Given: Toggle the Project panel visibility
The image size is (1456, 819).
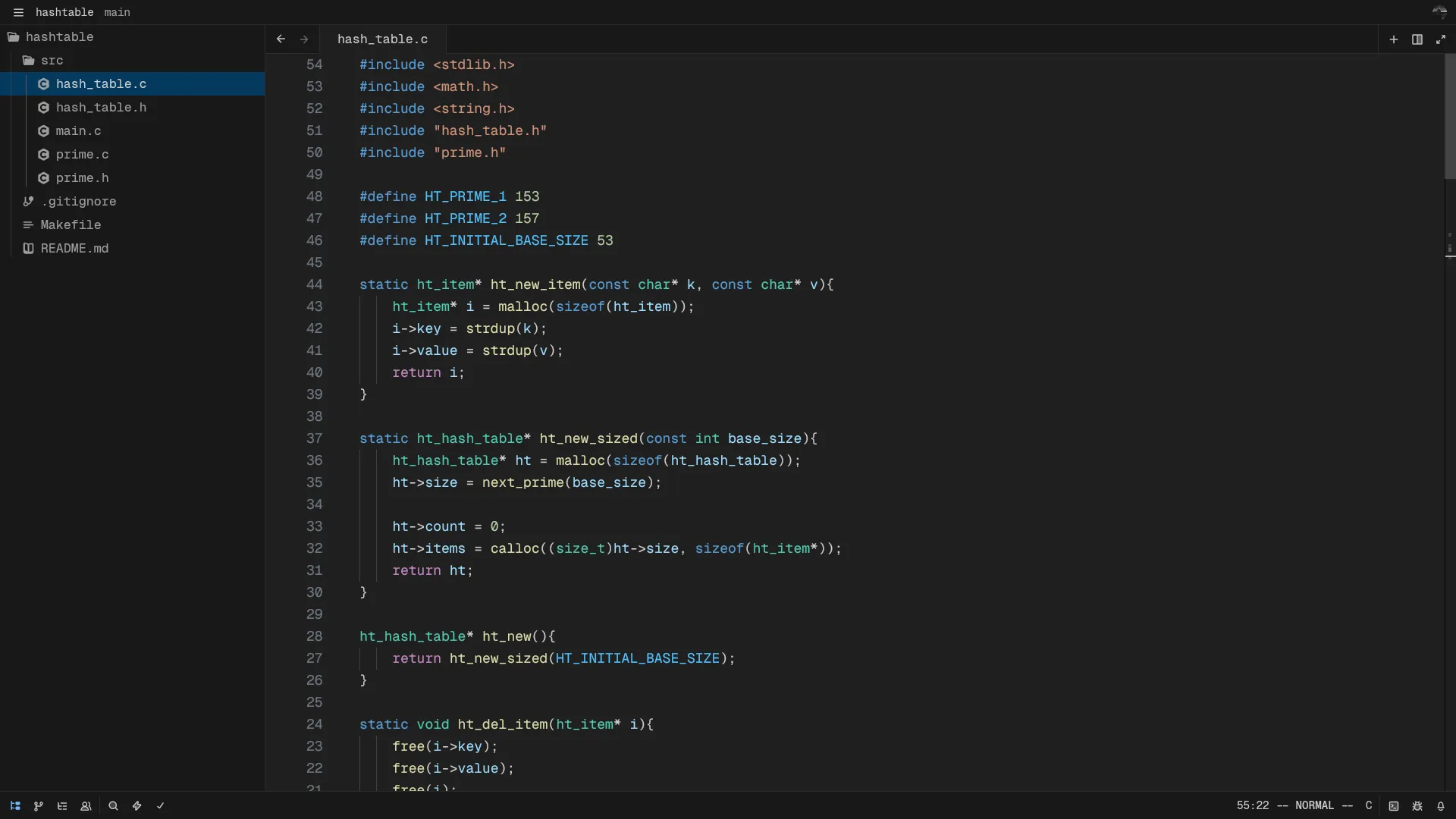Looking at the screenshot, I should (16, 806).
